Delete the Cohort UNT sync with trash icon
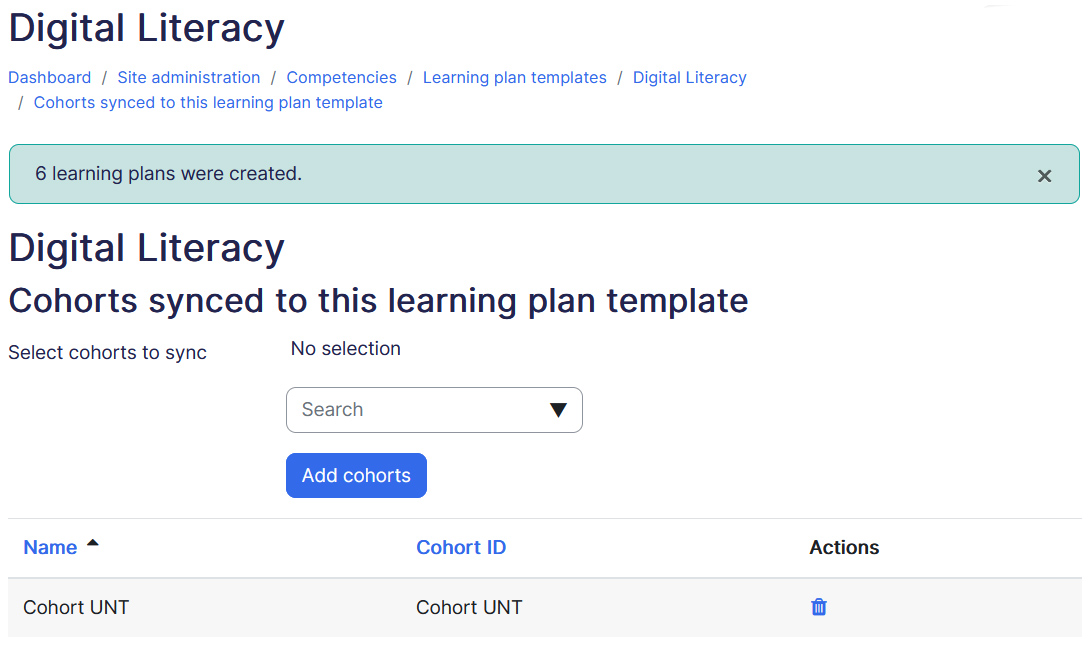Screen dimensions: 1092x650 (x=819, y=607)
